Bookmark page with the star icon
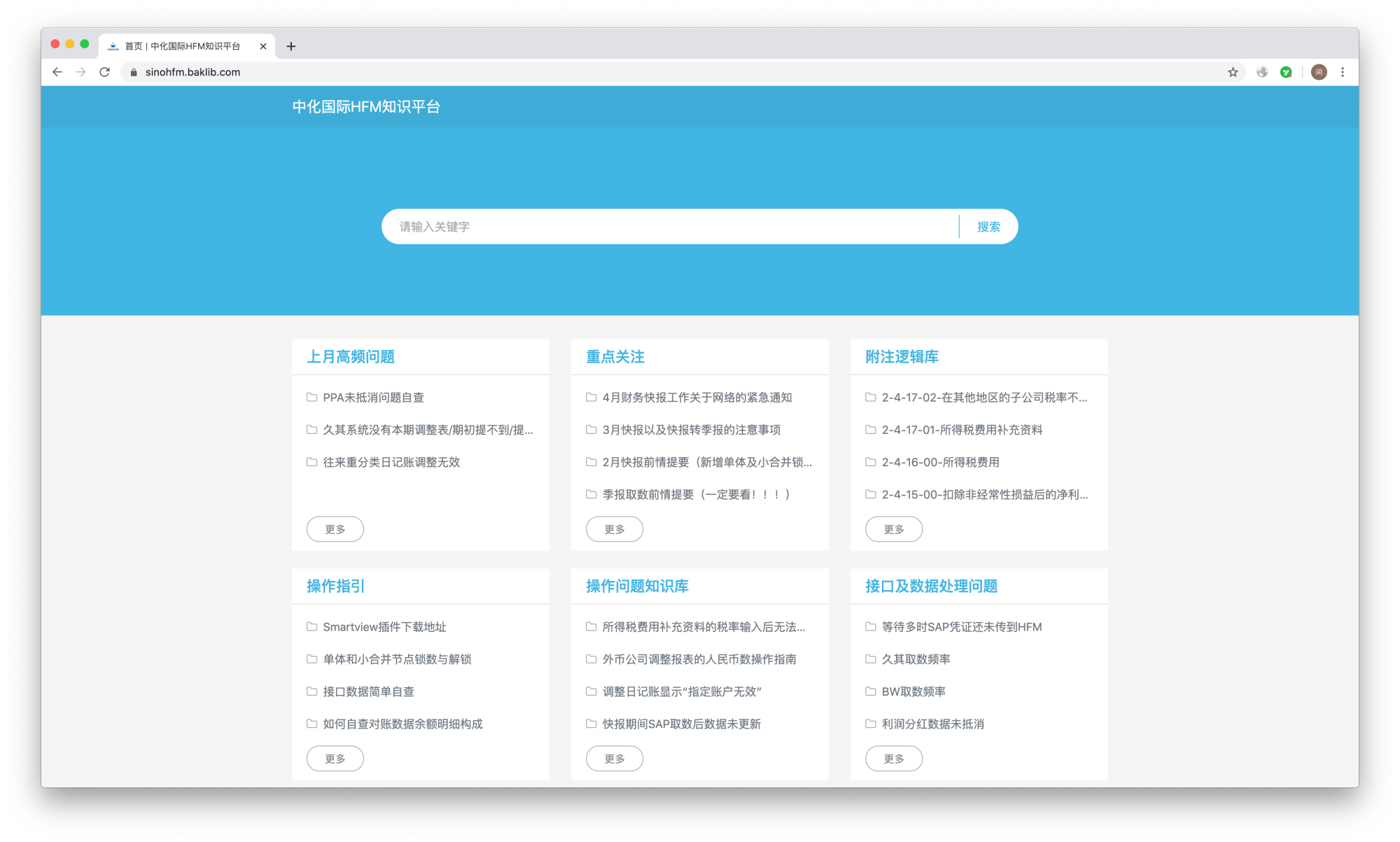The height and width of the screenshot is (842, 1400). point(1233,72)
